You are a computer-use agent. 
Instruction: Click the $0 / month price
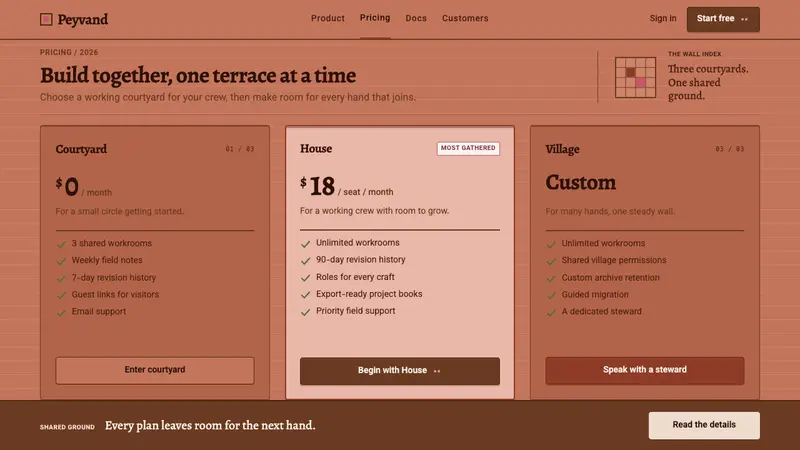(84, 187)
